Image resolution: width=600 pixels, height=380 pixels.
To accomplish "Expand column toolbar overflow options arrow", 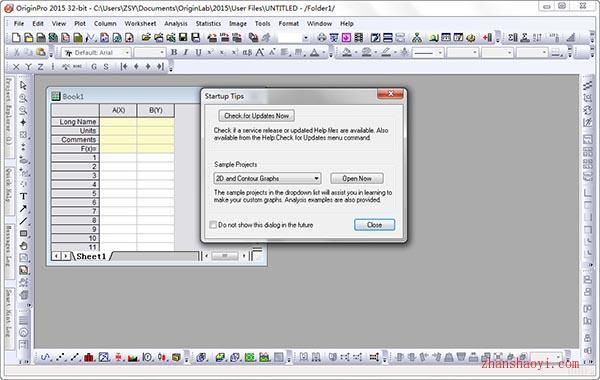I will click(x=171, y=68).
